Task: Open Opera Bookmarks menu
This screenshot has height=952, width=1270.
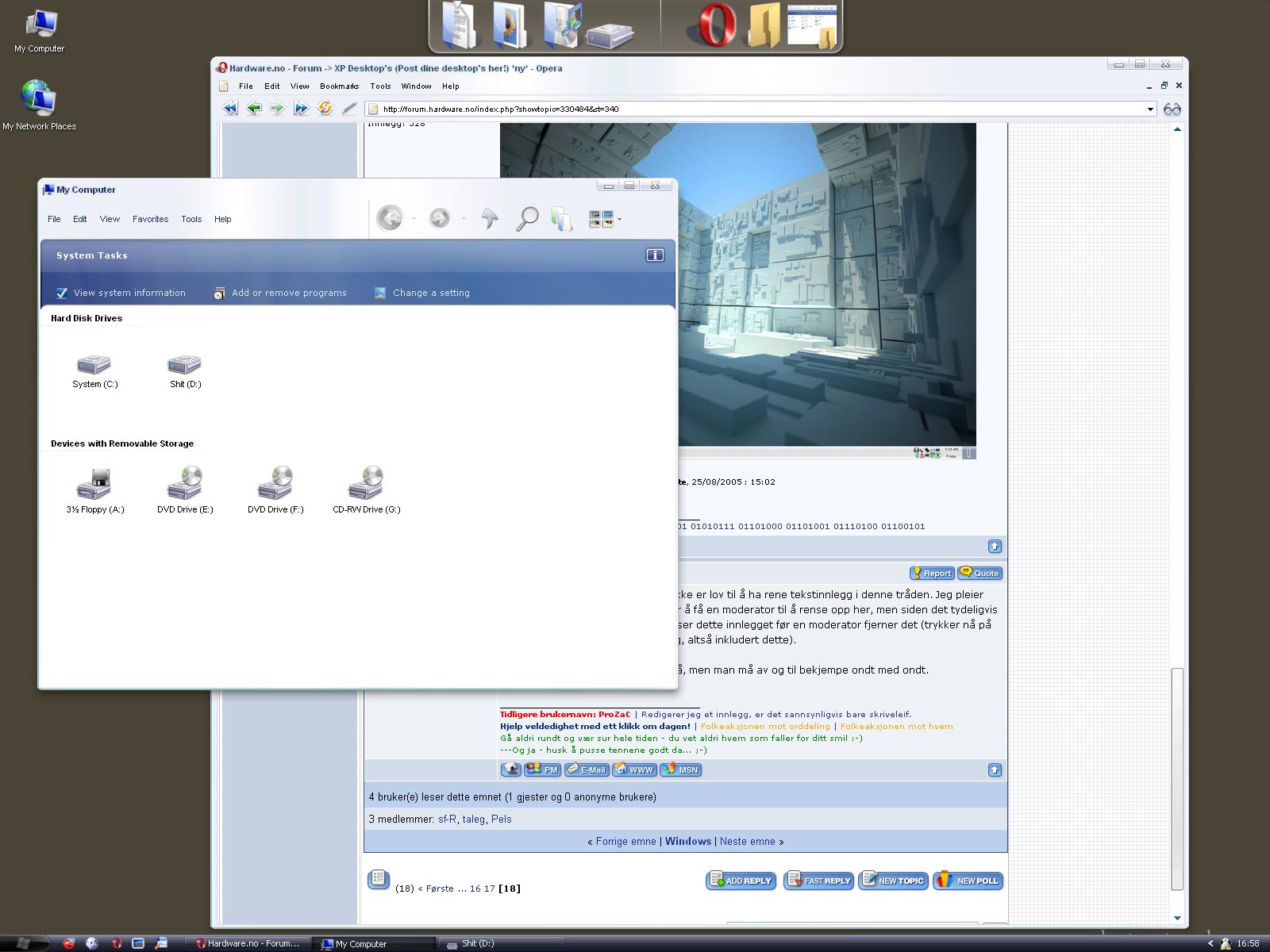Action: [339, 86]
